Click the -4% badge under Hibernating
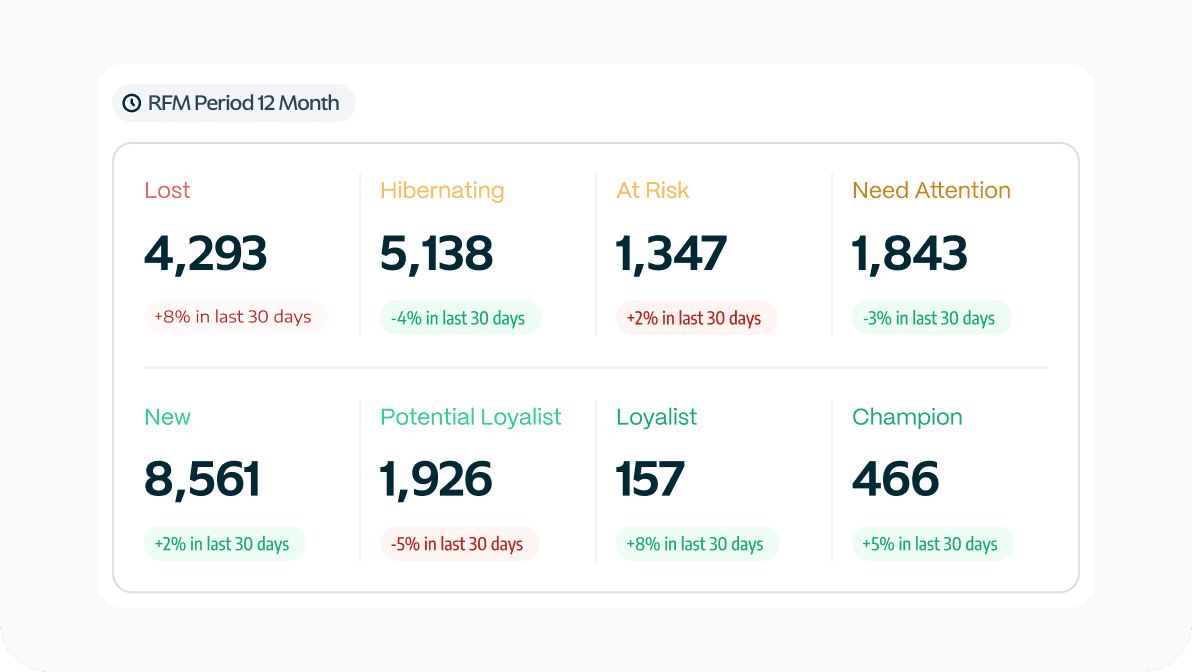 tap(461, 318)
